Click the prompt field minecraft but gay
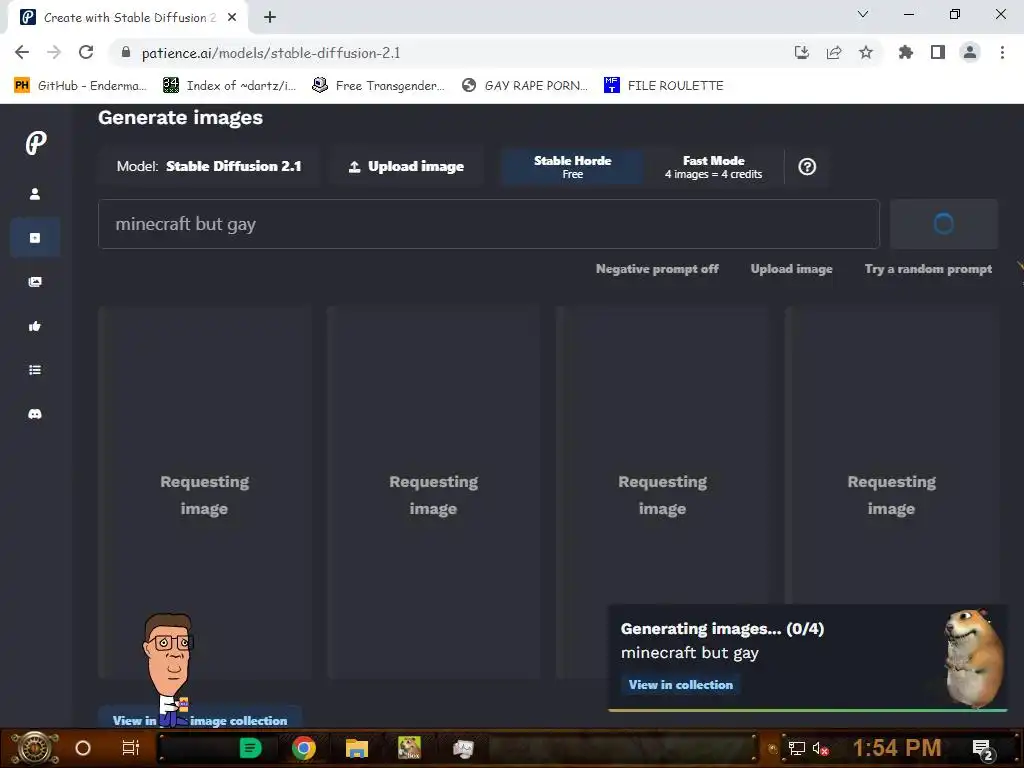 488,224
